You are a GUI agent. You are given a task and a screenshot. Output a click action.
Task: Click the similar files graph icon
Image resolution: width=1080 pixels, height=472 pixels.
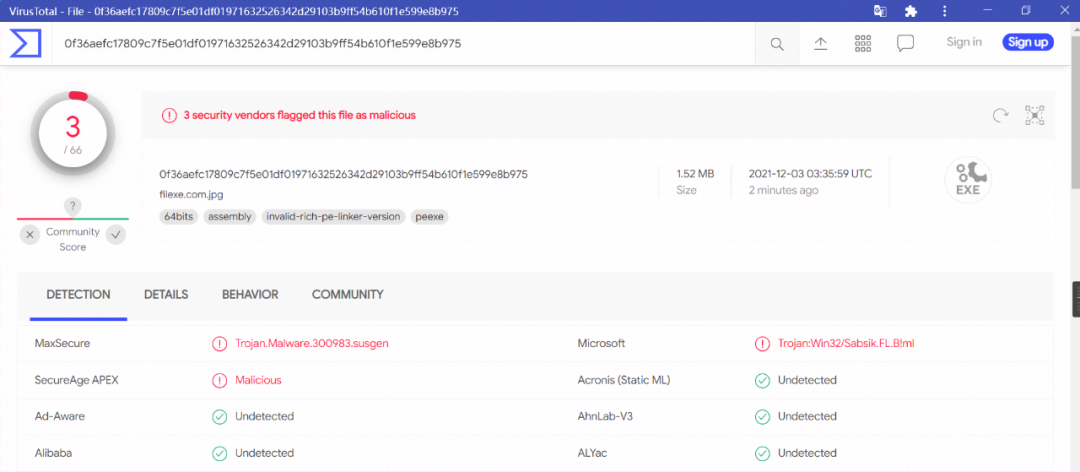(x=1035, y=115)
